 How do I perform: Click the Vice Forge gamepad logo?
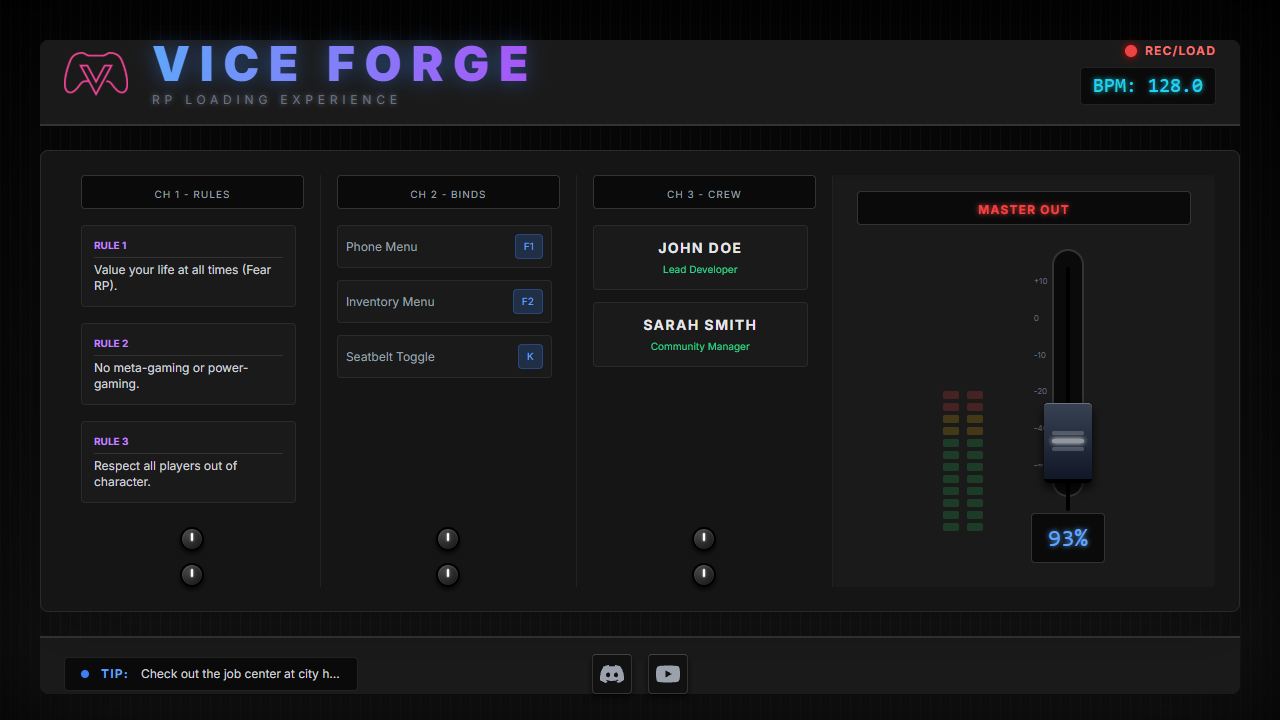tap(96, 73)
